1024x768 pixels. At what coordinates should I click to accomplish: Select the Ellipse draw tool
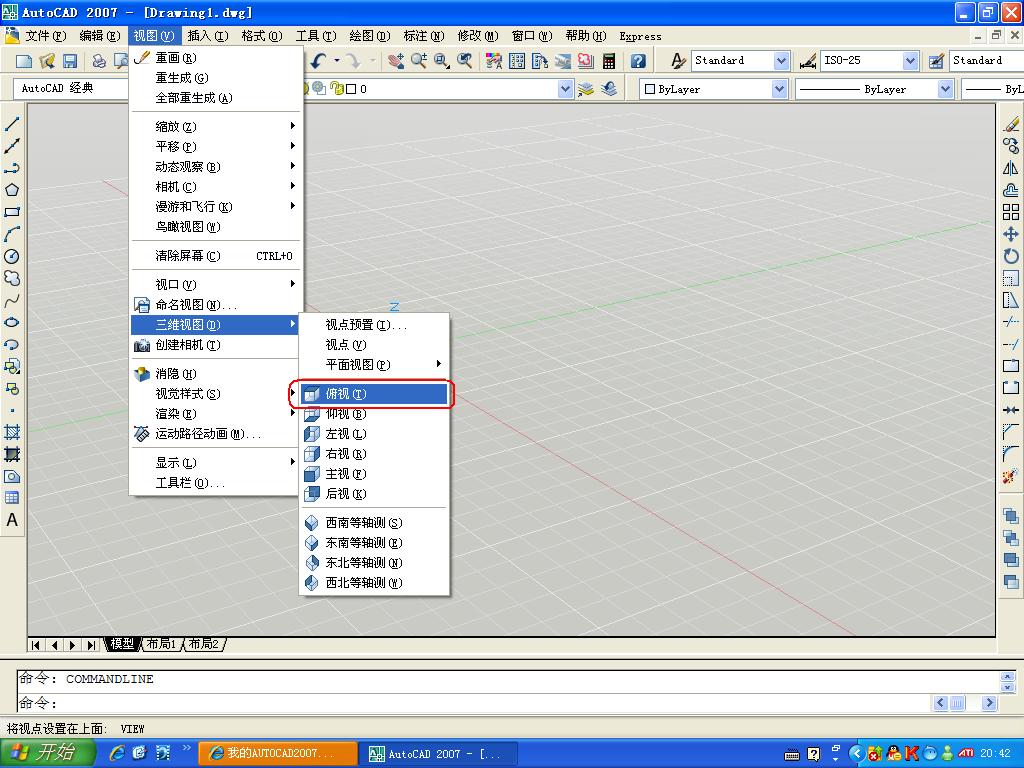point(12,323)
